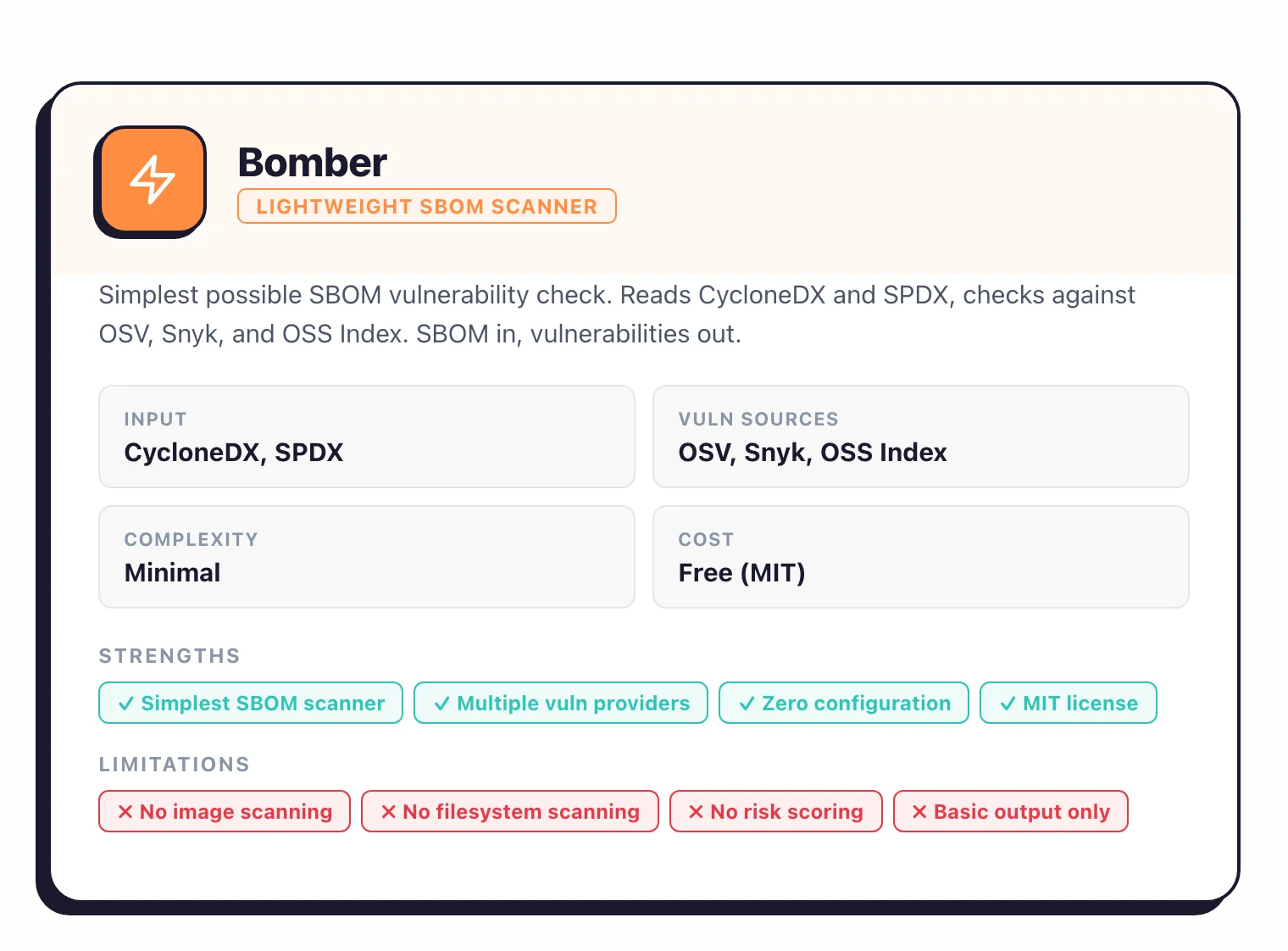Viewport: 1288px width, 951px height.
Task: Click the lightning bolt Bomber app icon
Action: (x=151, y=180)
